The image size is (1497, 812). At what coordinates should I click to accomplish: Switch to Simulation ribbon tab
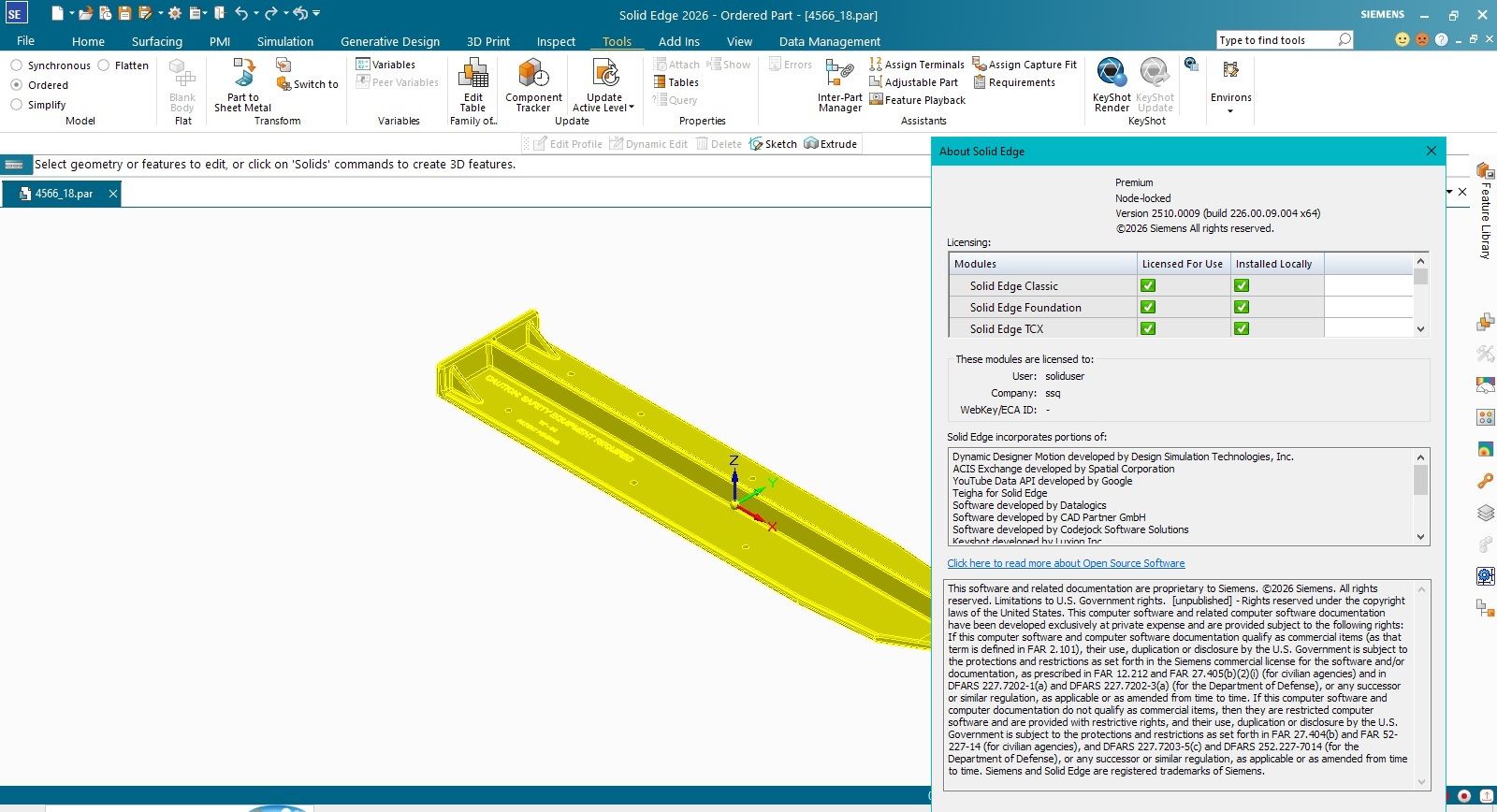[285, 41]
